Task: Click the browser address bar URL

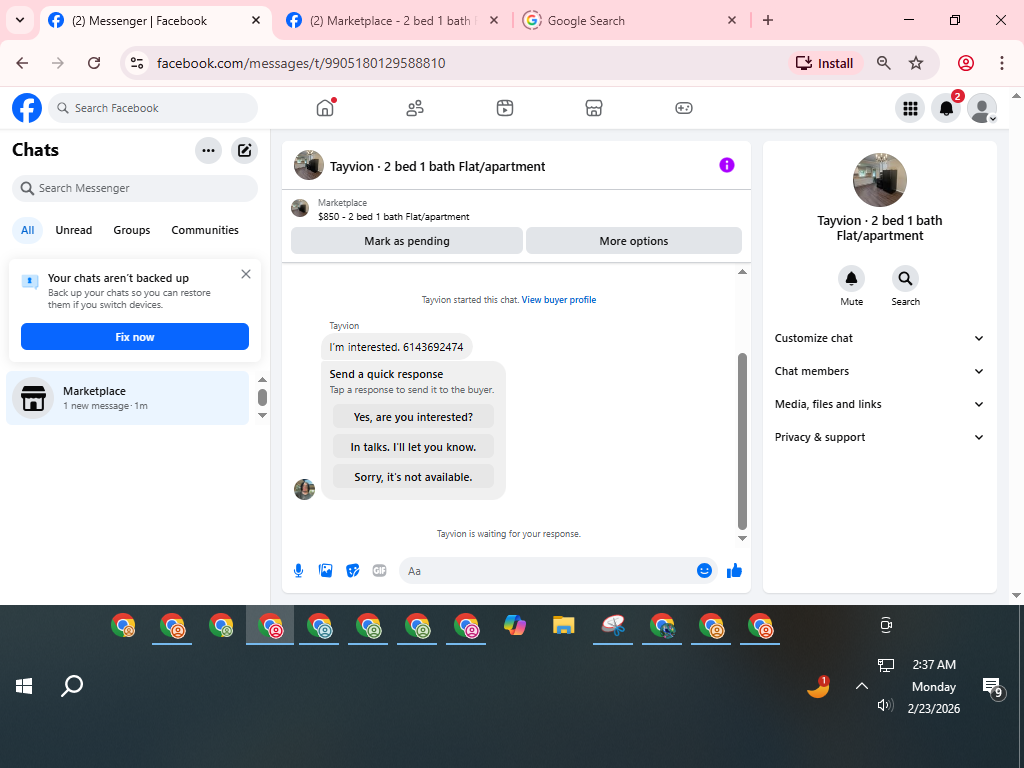Action: [x=301, y=63]
